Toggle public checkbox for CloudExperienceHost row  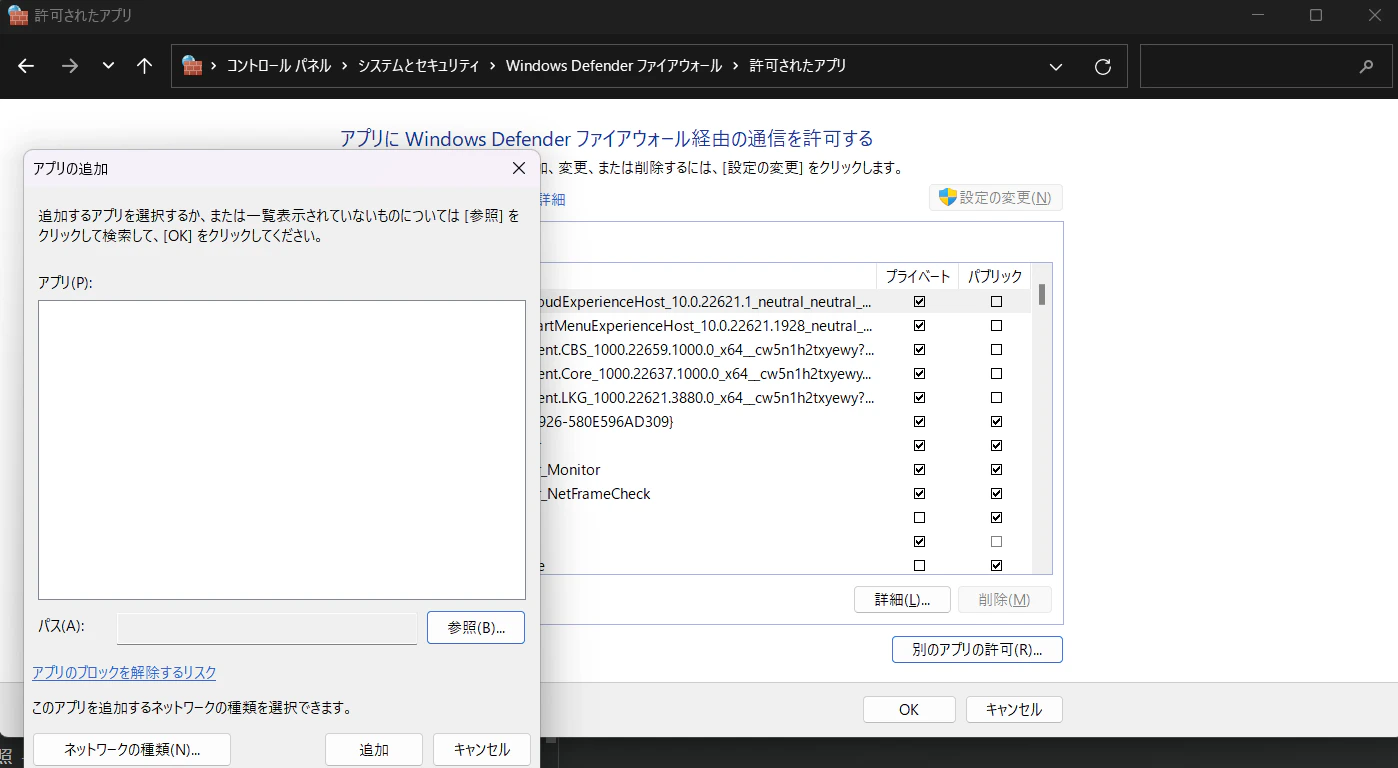coord(996,302)
